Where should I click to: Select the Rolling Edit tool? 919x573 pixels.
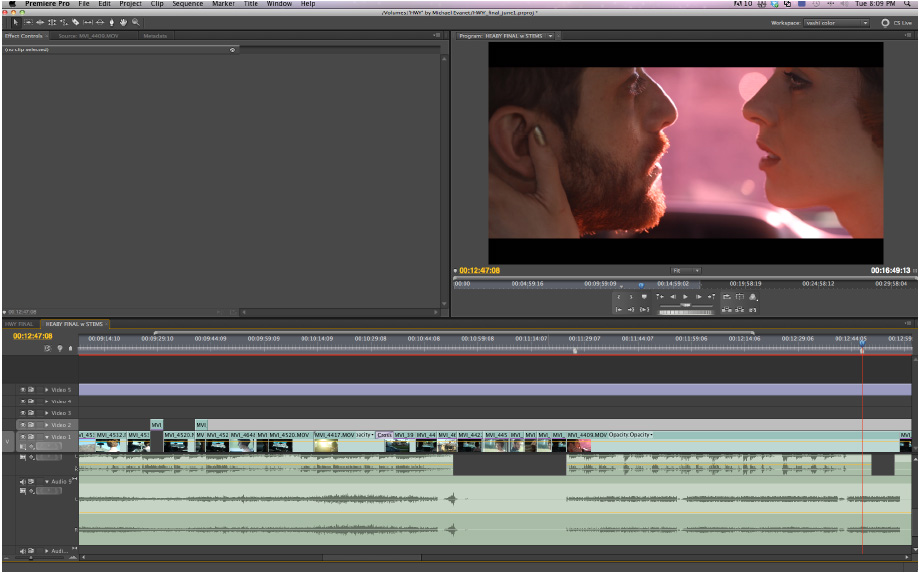(52, 22)
